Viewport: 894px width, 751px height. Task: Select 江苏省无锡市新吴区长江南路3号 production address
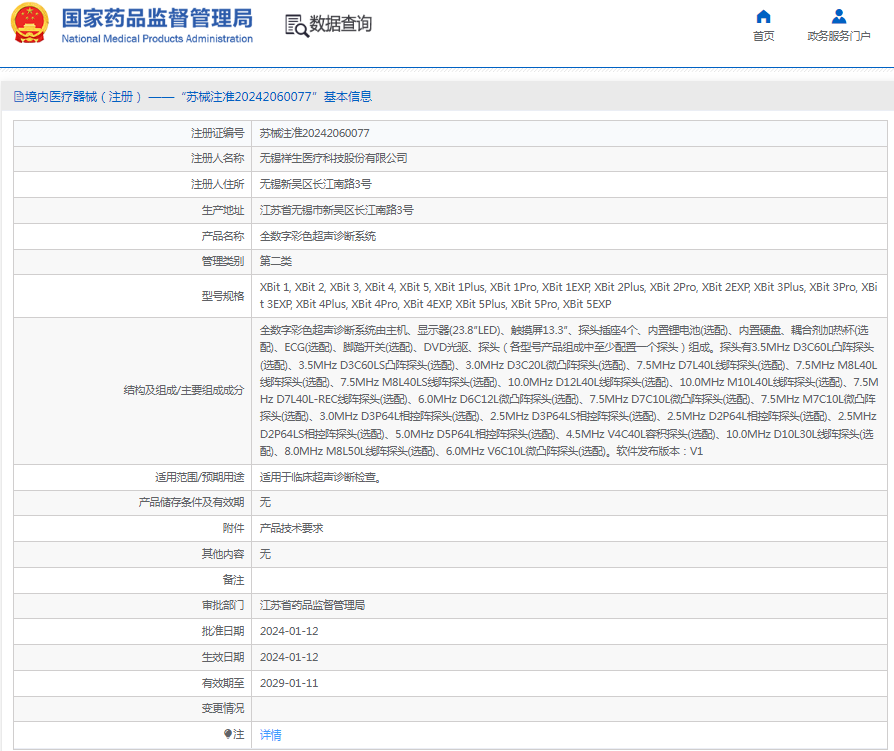coord(336,210)
